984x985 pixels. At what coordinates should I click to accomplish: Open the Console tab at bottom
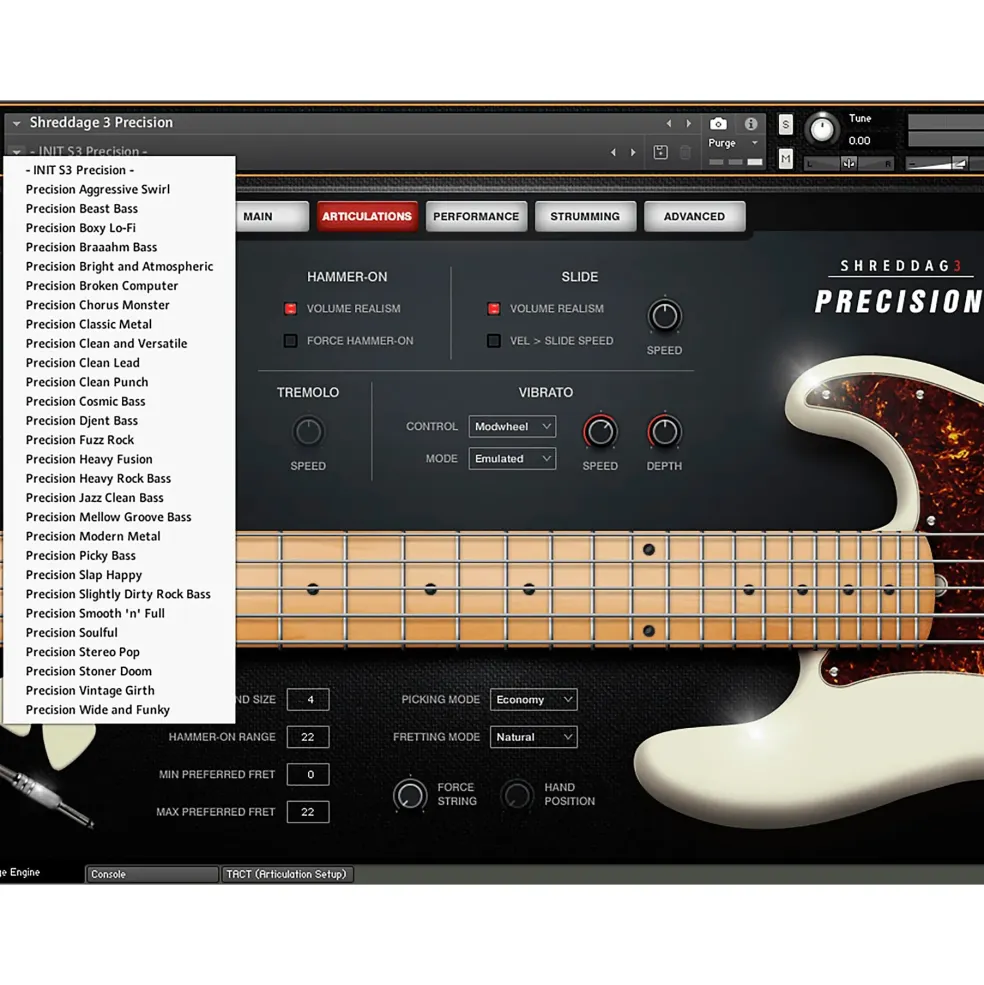[x=152, y=874]
